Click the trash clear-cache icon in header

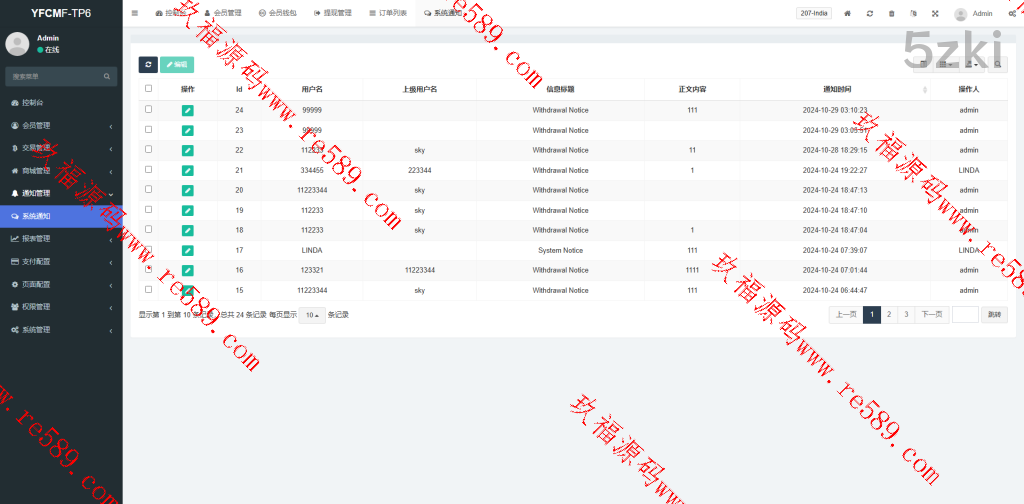892,13
